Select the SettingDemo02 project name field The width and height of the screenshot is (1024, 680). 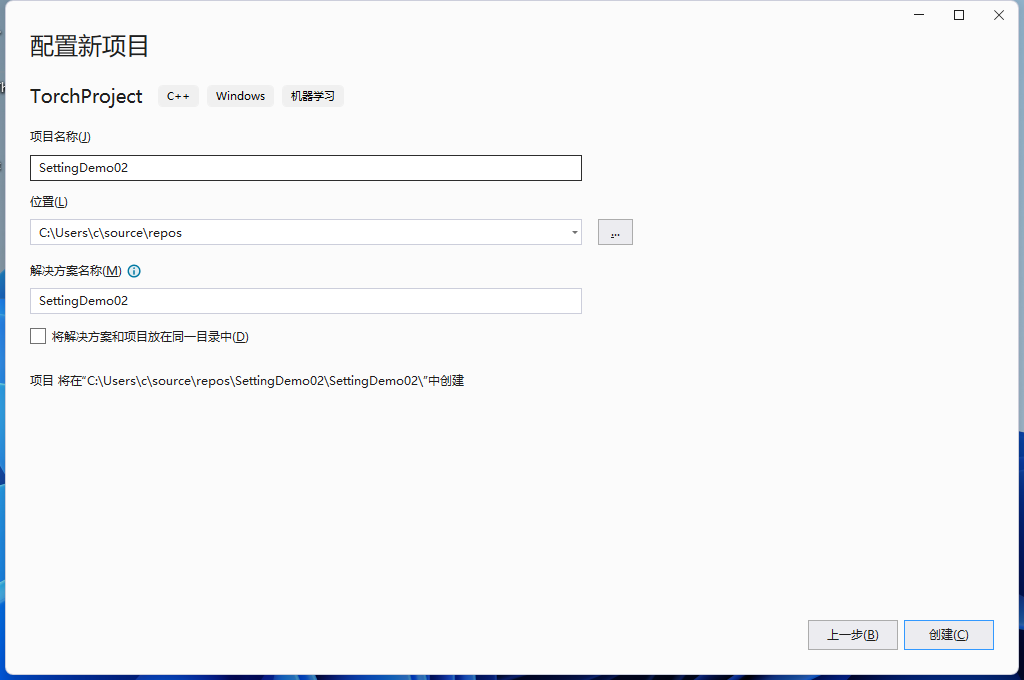(x=305, y=167)
